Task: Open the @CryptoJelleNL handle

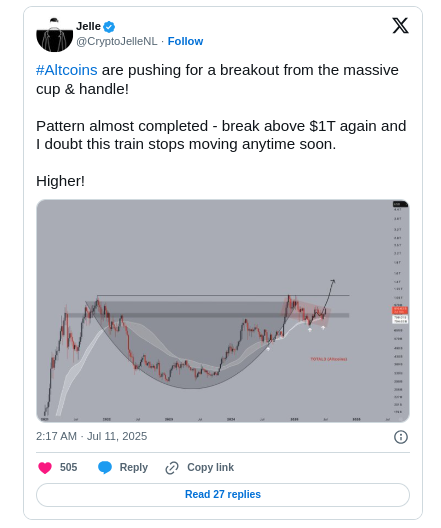Action: 116,41
